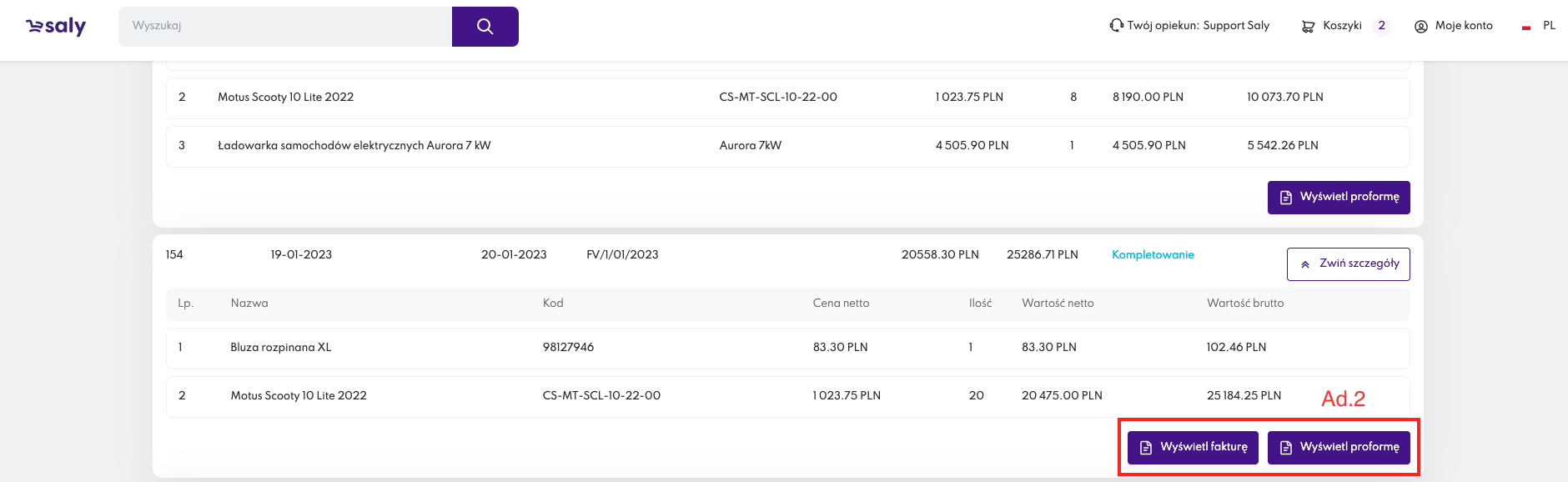Click Wyświetl proformę for order 154
The image size is (1568, 482).
click(1339, 447)
